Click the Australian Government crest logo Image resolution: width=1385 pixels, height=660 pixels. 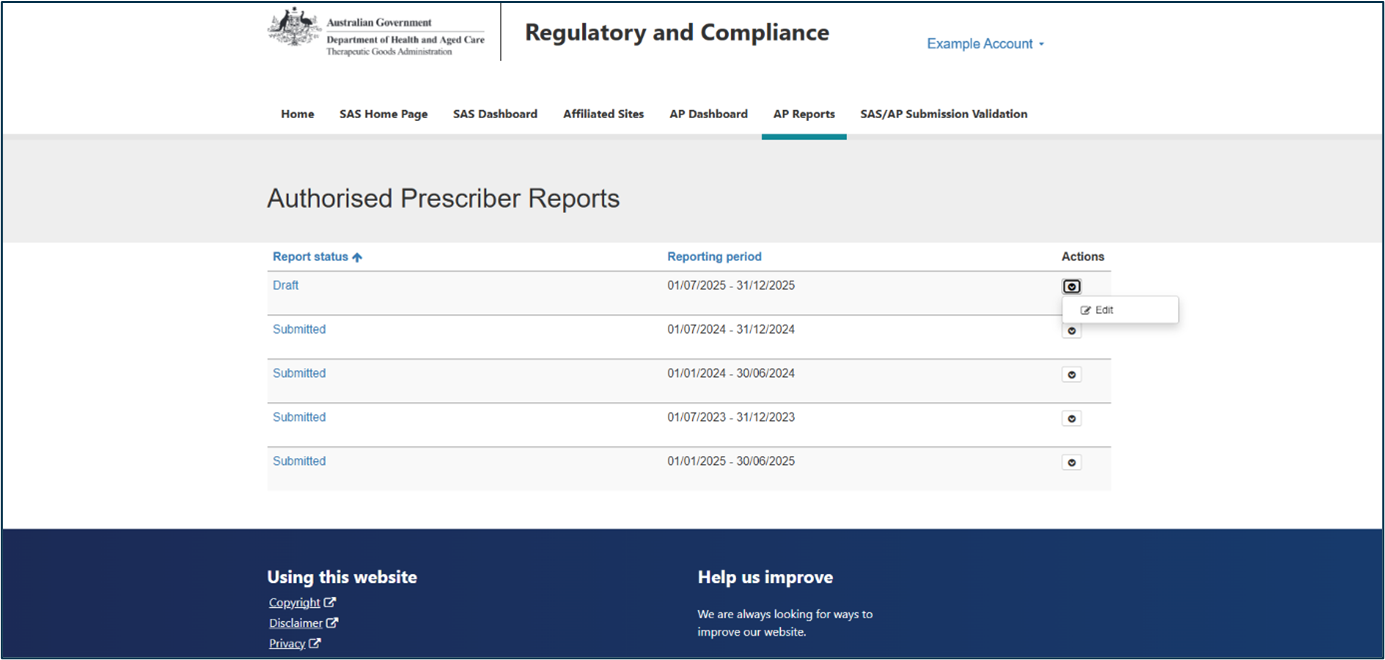click(294, 27)
